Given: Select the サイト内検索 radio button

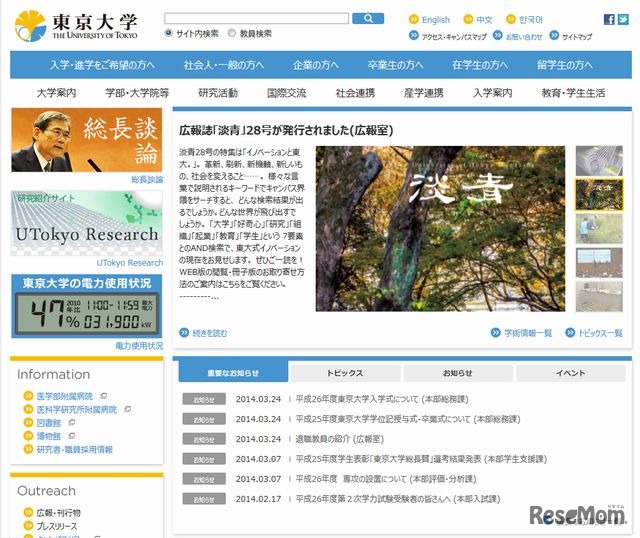Looking at the screenshot, I should tap(168, 33).
